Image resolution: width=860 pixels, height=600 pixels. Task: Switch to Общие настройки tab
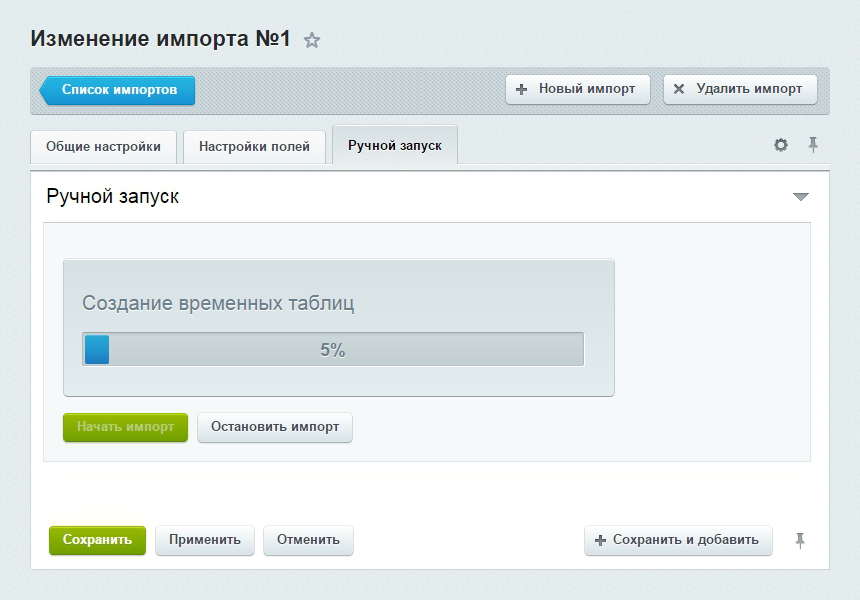[103, 146]
